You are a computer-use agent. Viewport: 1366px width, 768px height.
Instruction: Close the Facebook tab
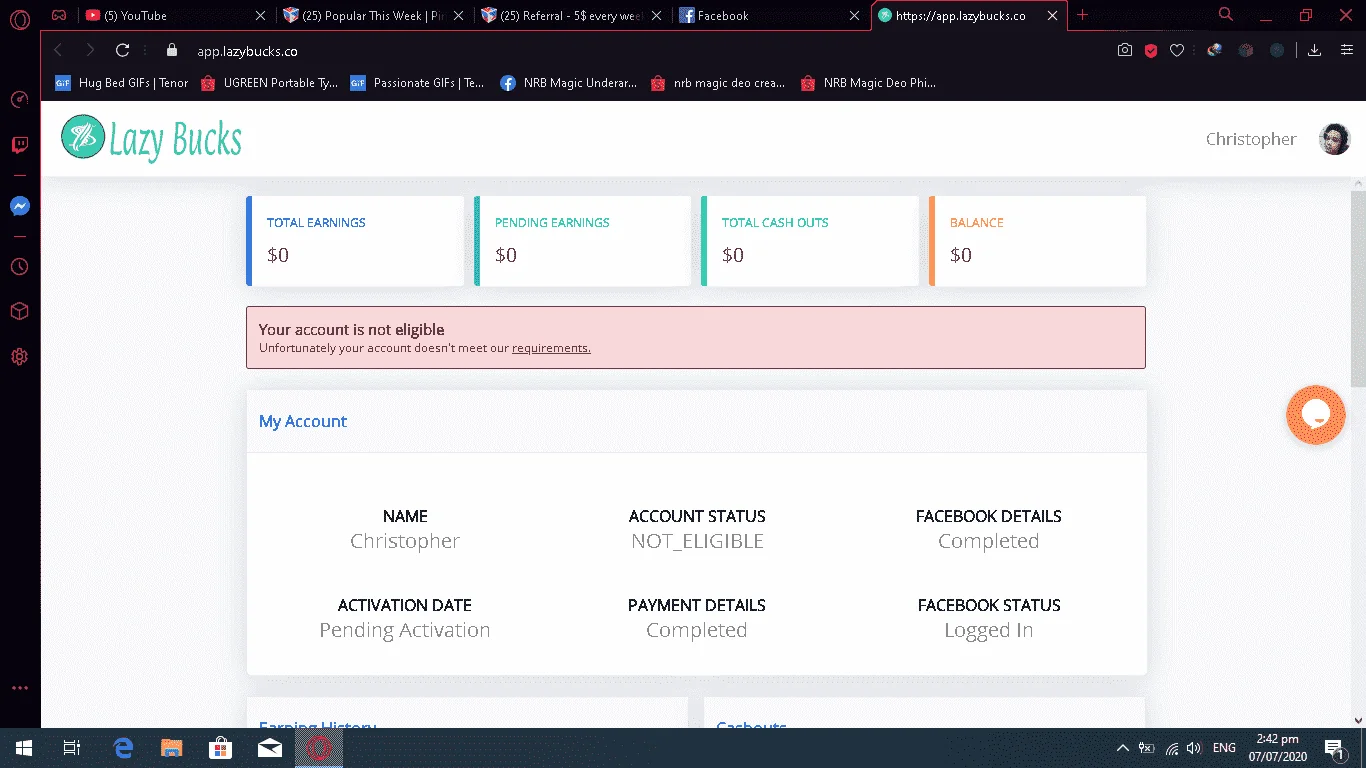point(854,15)
